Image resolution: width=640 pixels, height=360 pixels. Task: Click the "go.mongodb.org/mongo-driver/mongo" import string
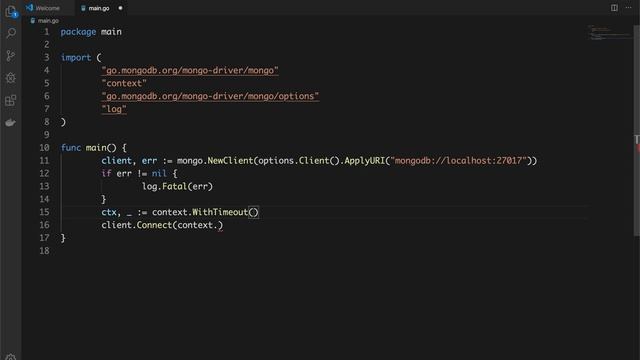tap(190, 71)
